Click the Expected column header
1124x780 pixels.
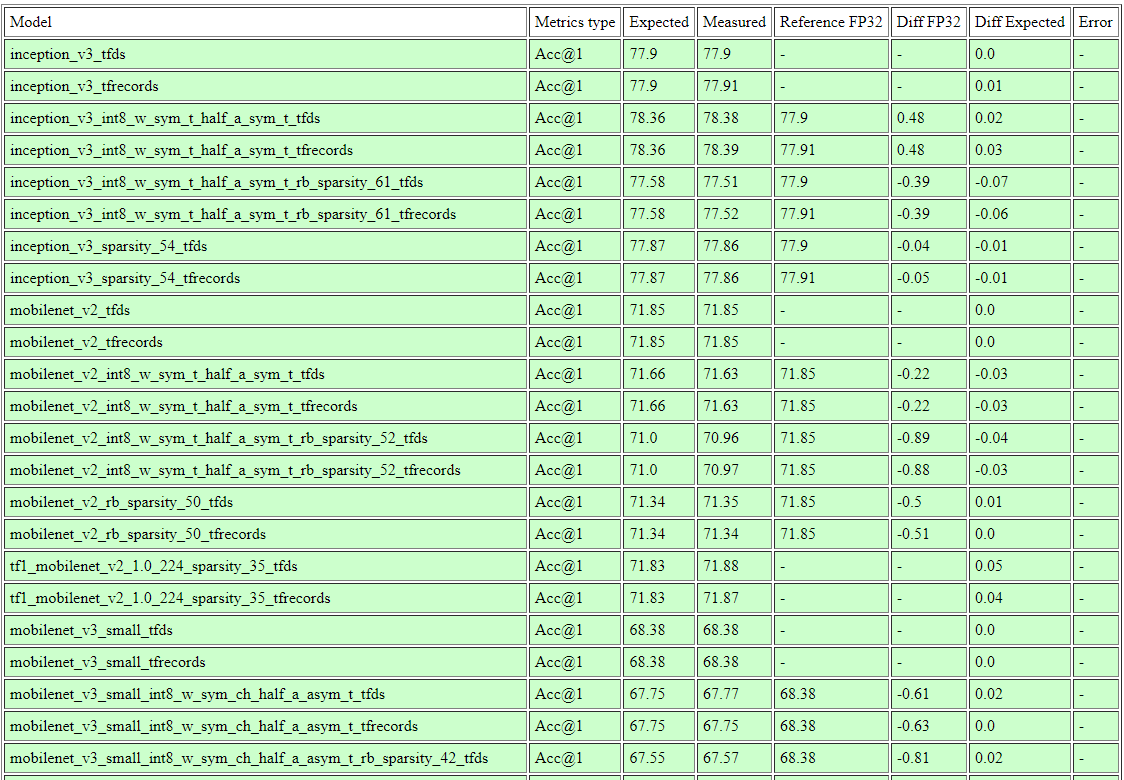pyautogui.click(x=659, y=22)
